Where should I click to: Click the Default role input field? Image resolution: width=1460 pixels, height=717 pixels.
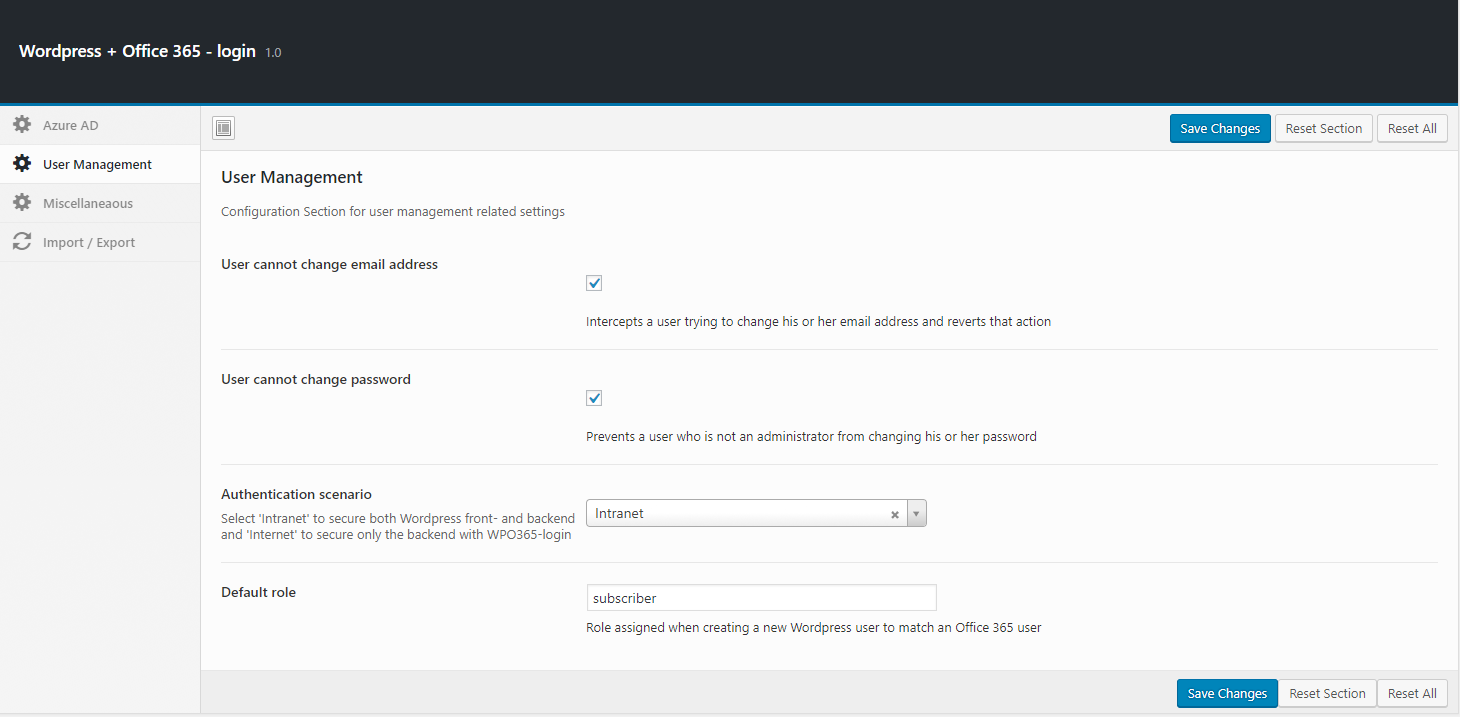coord(761,598)
